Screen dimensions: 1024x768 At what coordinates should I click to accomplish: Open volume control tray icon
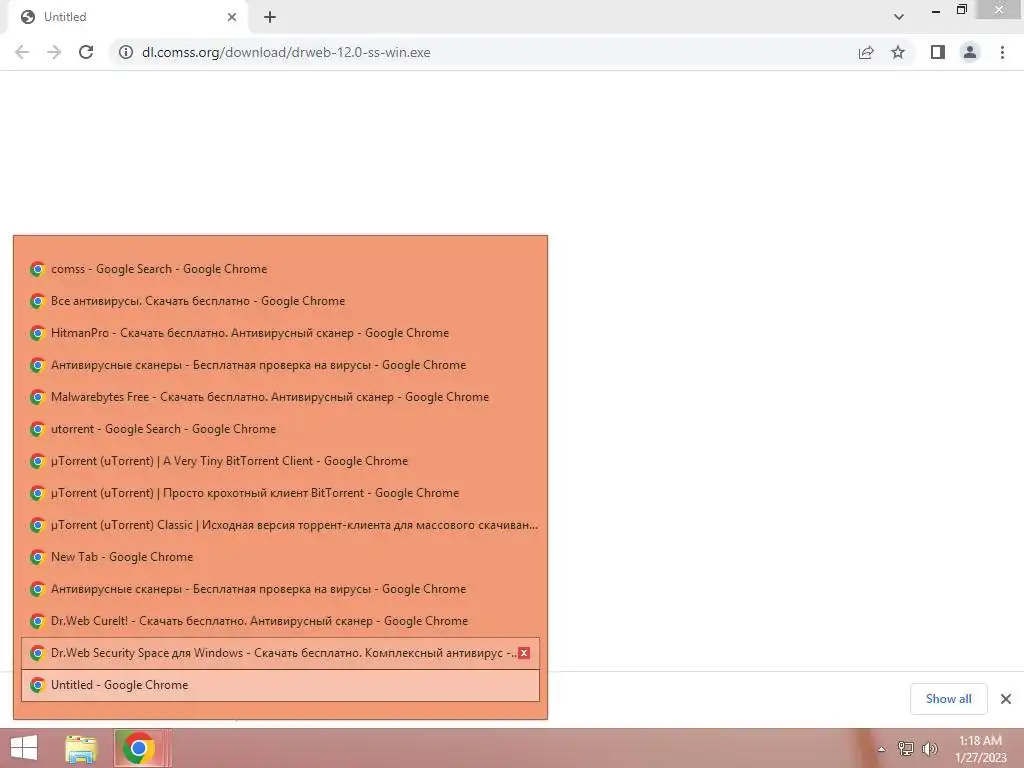(x=930, y=748)
